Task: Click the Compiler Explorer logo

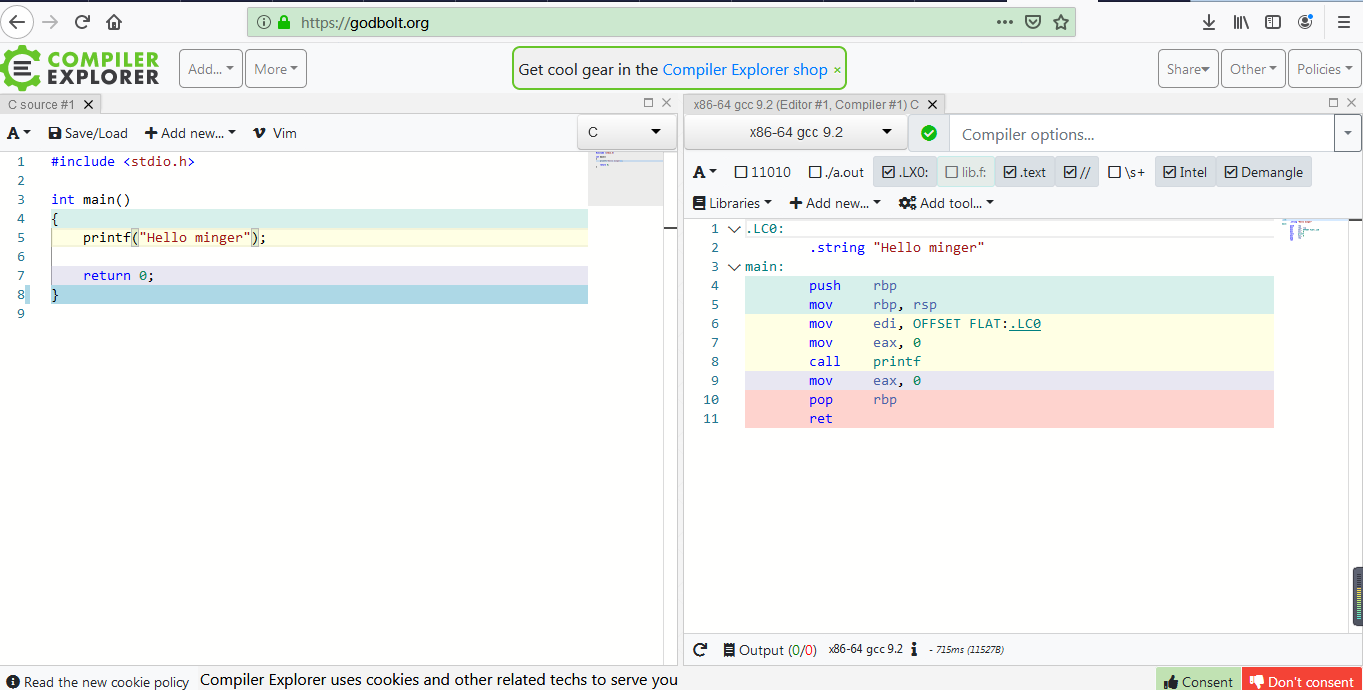Action: pyautogui.click(x=81, y=69)
